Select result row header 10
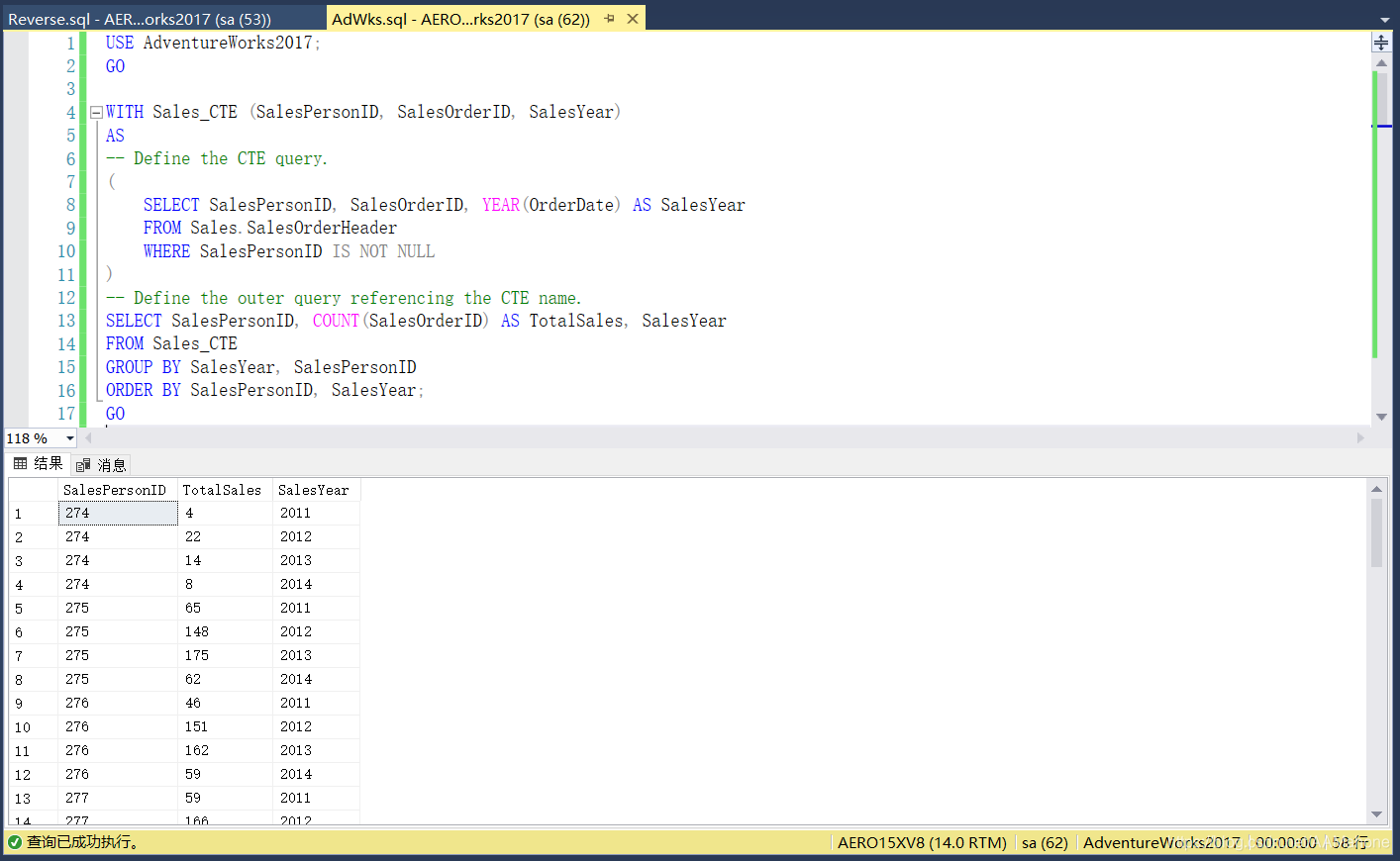 click(x=34, y=727)
